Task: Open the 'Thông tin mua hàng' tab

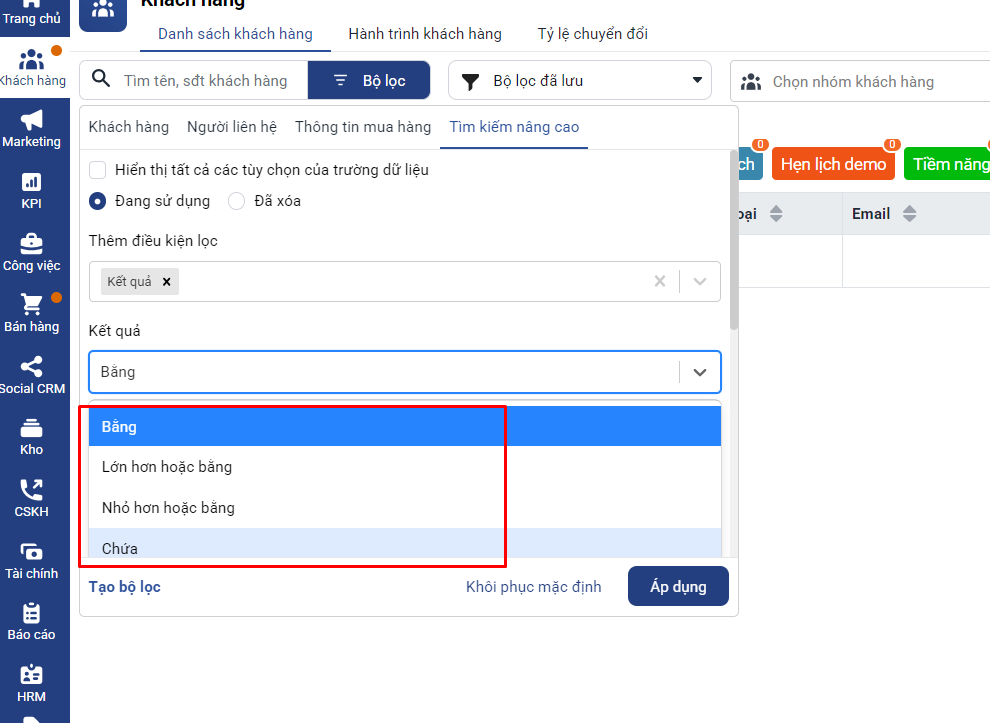Action: coord(363,127)
